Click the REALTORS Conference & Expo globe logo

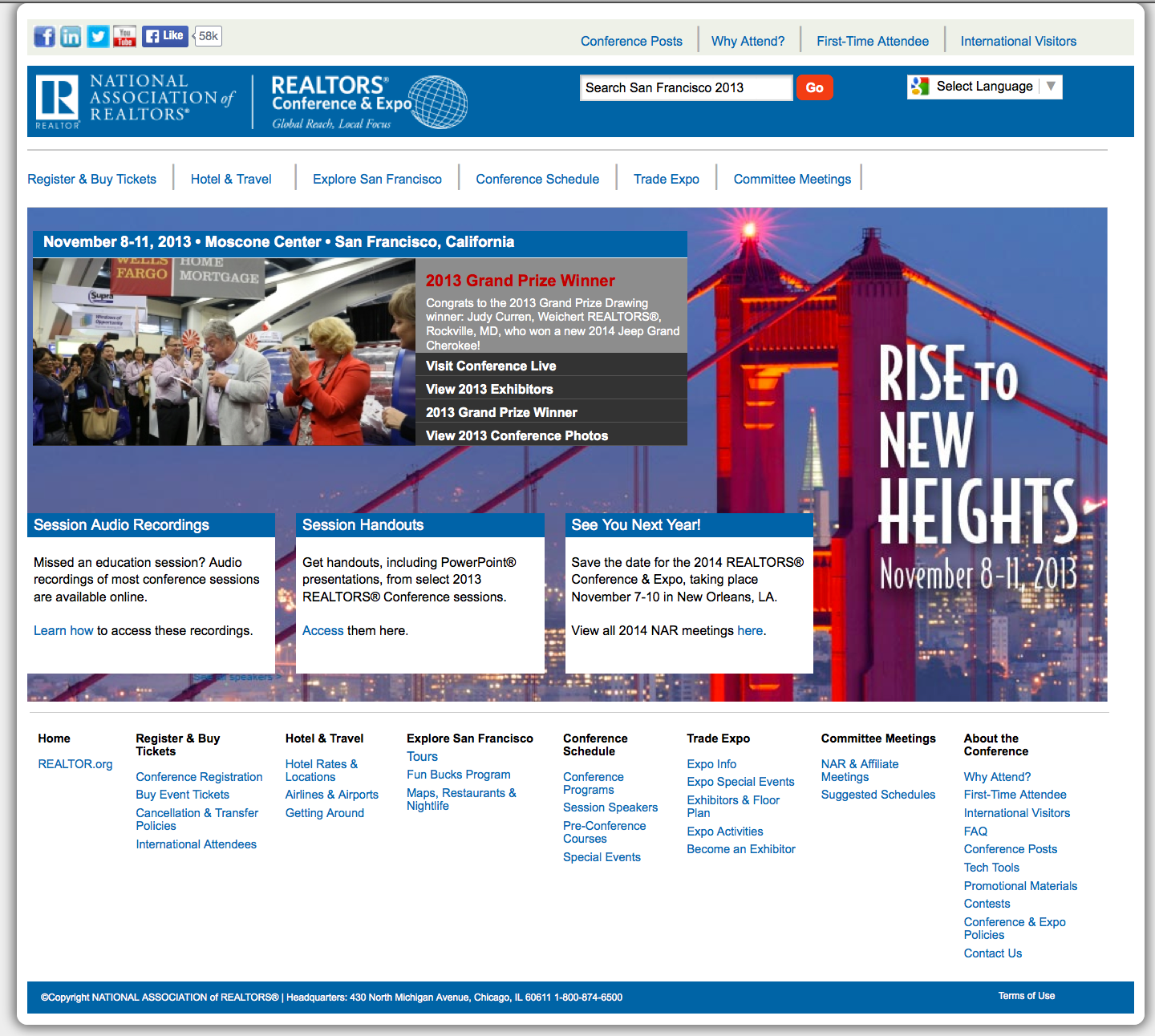tap(369, 102)
